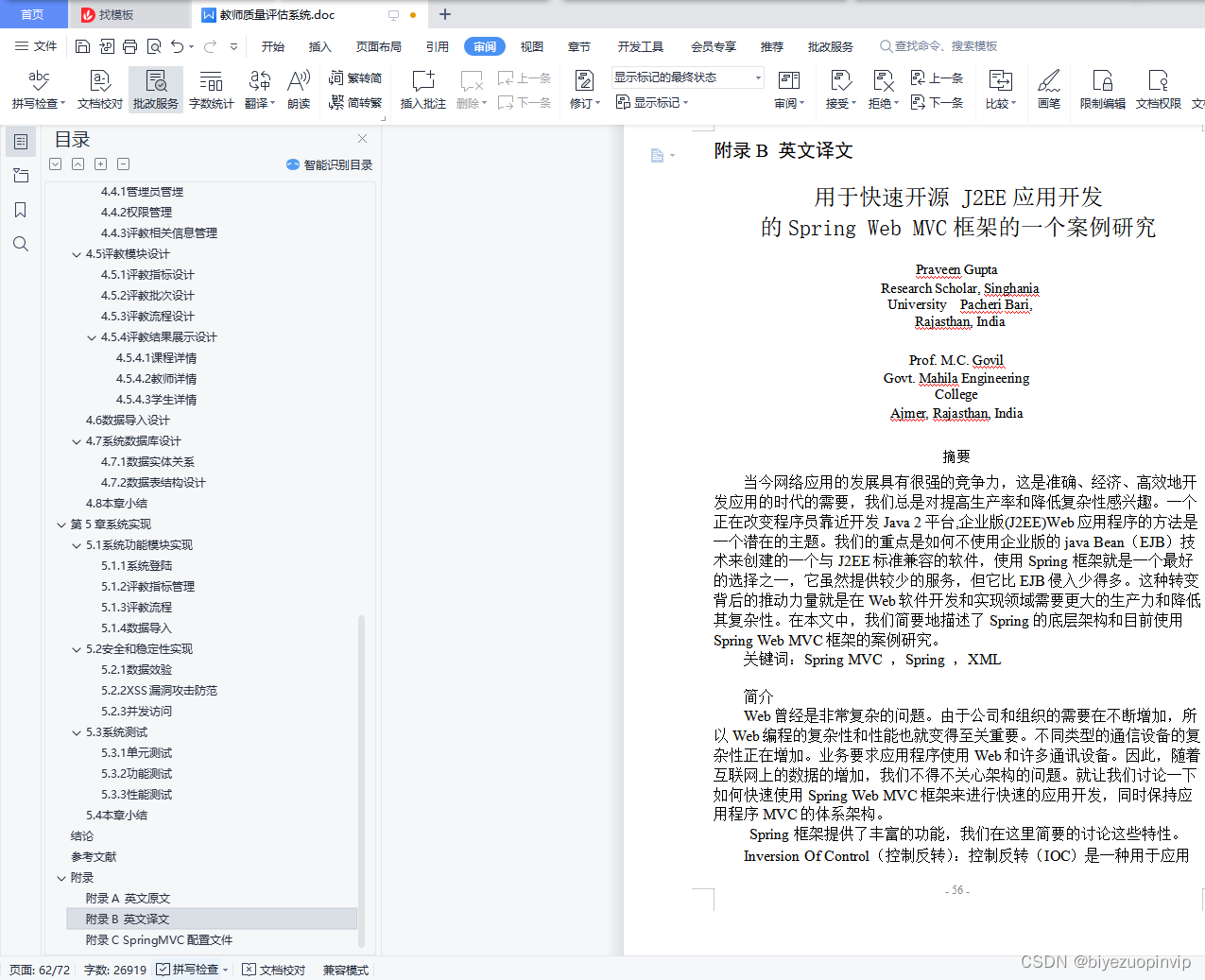
Task: Open a new tab with the plus button
Action: tap(445, 14)
